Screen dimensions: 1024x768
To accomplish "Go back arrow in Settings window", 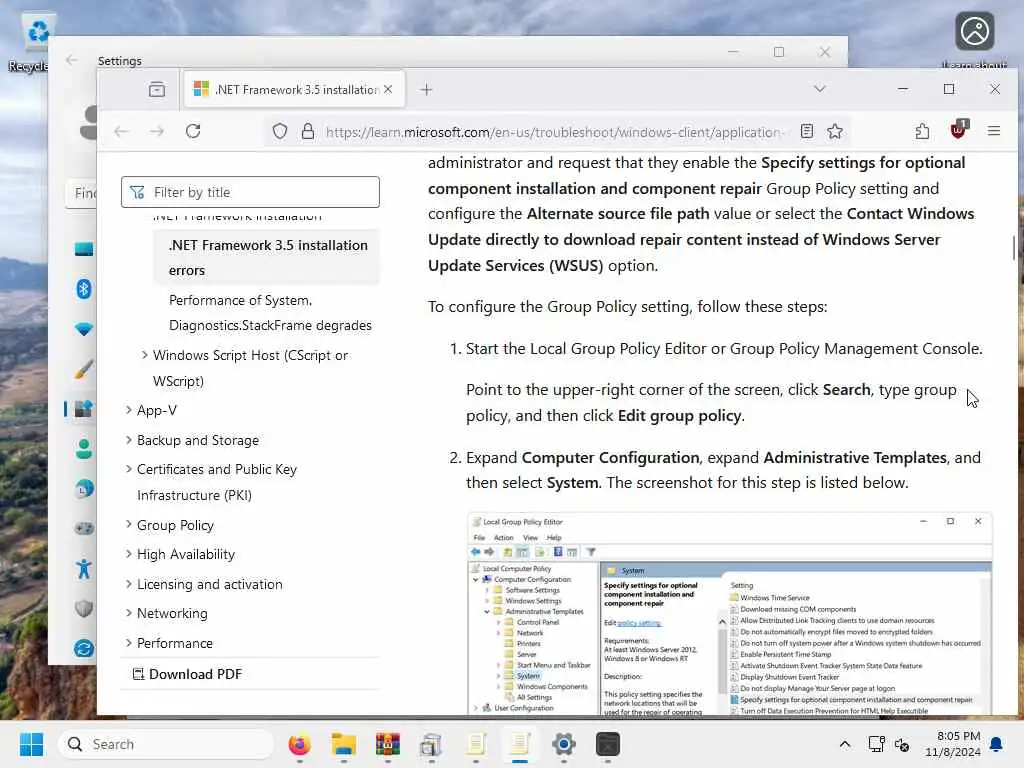I will pos(71,60).
